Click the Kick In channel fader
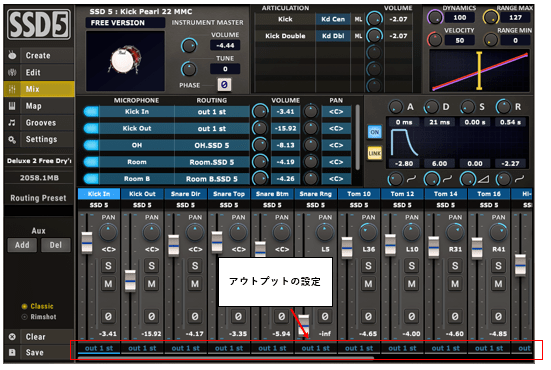 point(87,242)
